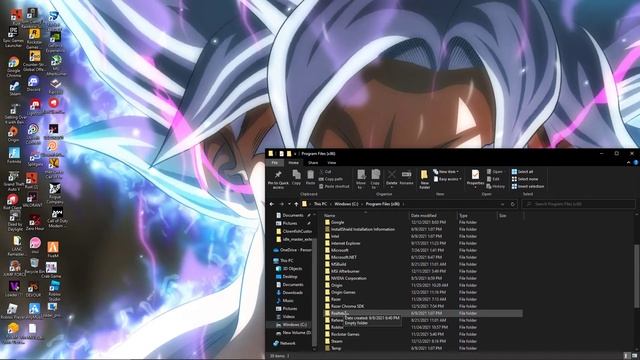Viewport: 640px width, 360px height.
Task: Select Music in navigation pane
Action: tap(285, 300)
